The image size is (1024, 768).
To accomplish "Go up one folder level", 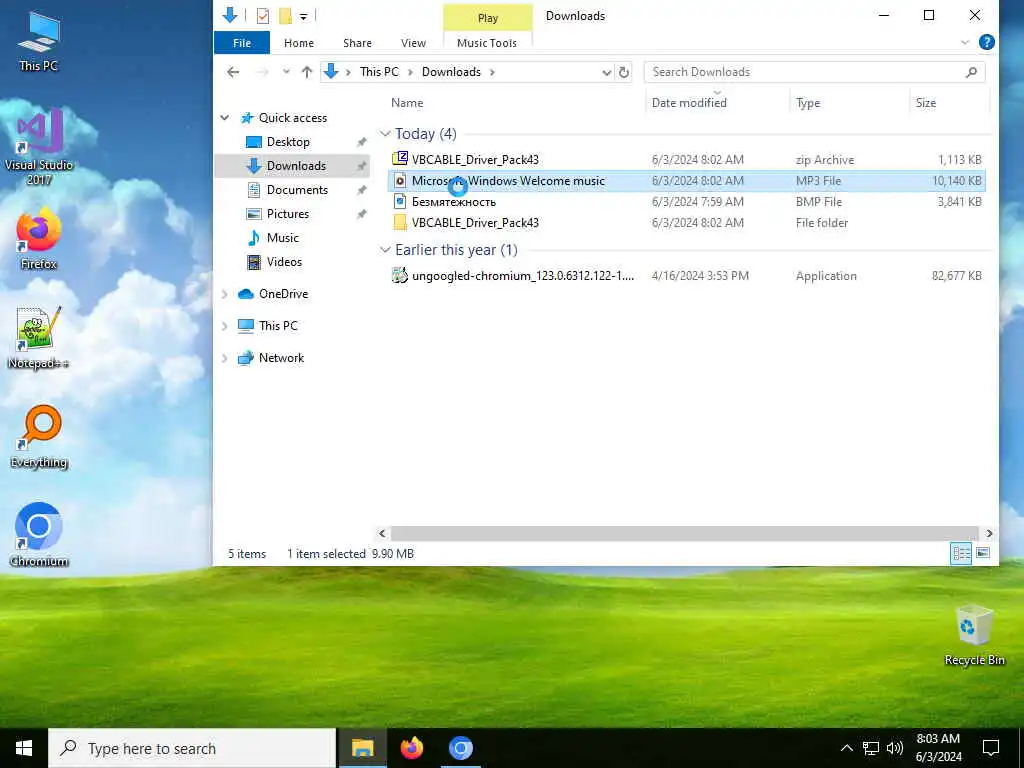I will 307,72.
